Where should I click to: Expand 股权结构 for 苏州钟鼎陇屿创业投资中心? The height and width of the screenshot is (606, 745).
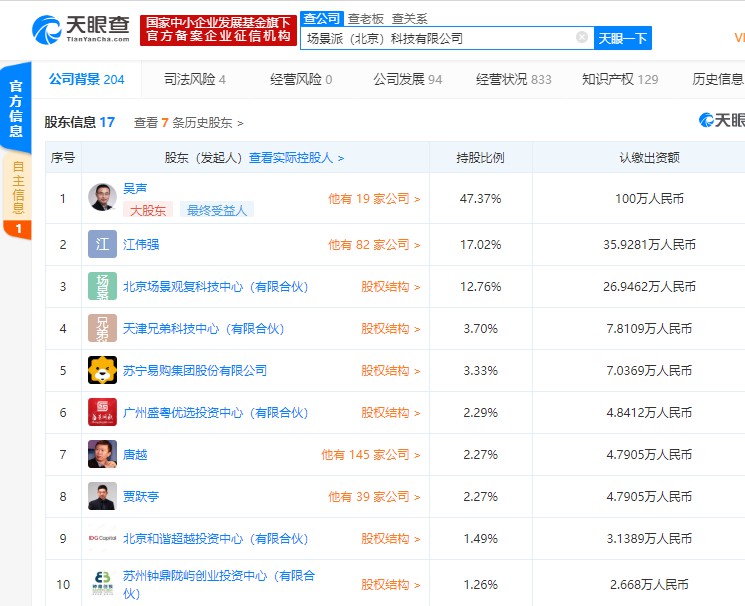391,585
